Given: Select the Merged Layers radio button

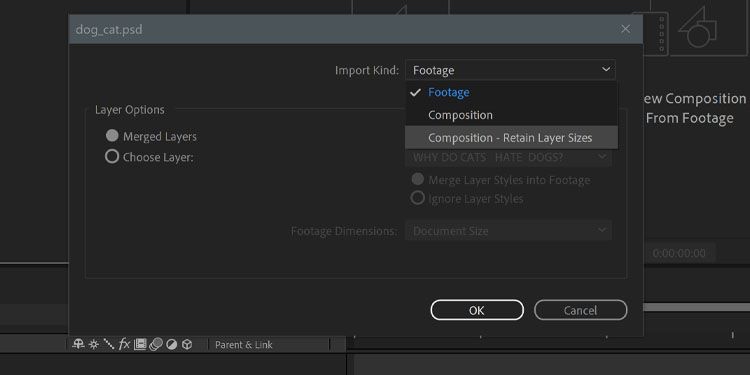Looking at the screenshot, I should tap(112, 136).
